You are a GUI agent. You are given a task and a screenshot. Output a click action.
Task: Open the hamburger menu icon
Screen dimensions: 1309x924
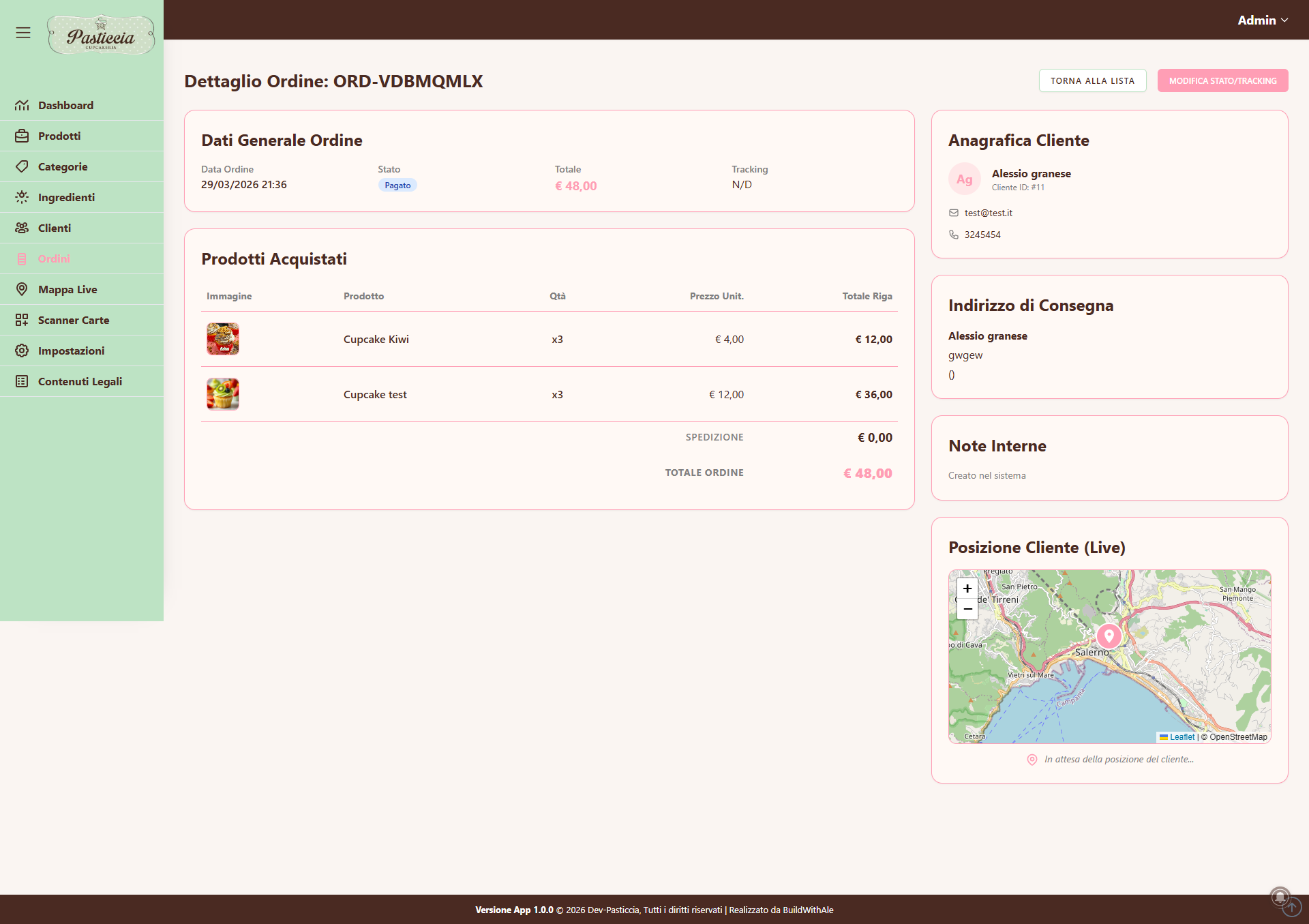[x=23, y=33]
